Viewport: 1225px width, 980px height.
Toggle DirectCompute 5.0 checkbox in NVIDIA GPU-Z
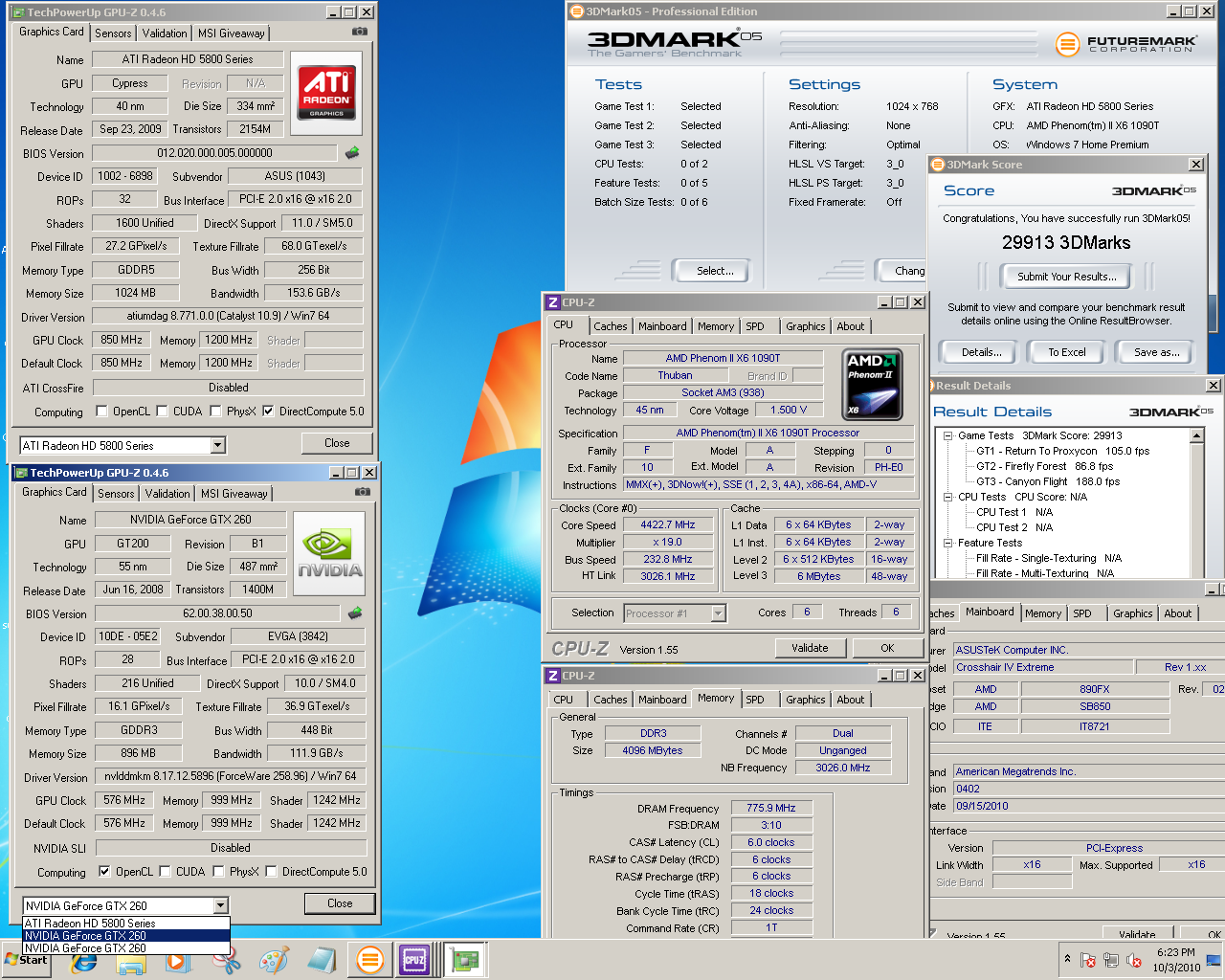pyautogui.click(x=271, y=872)
